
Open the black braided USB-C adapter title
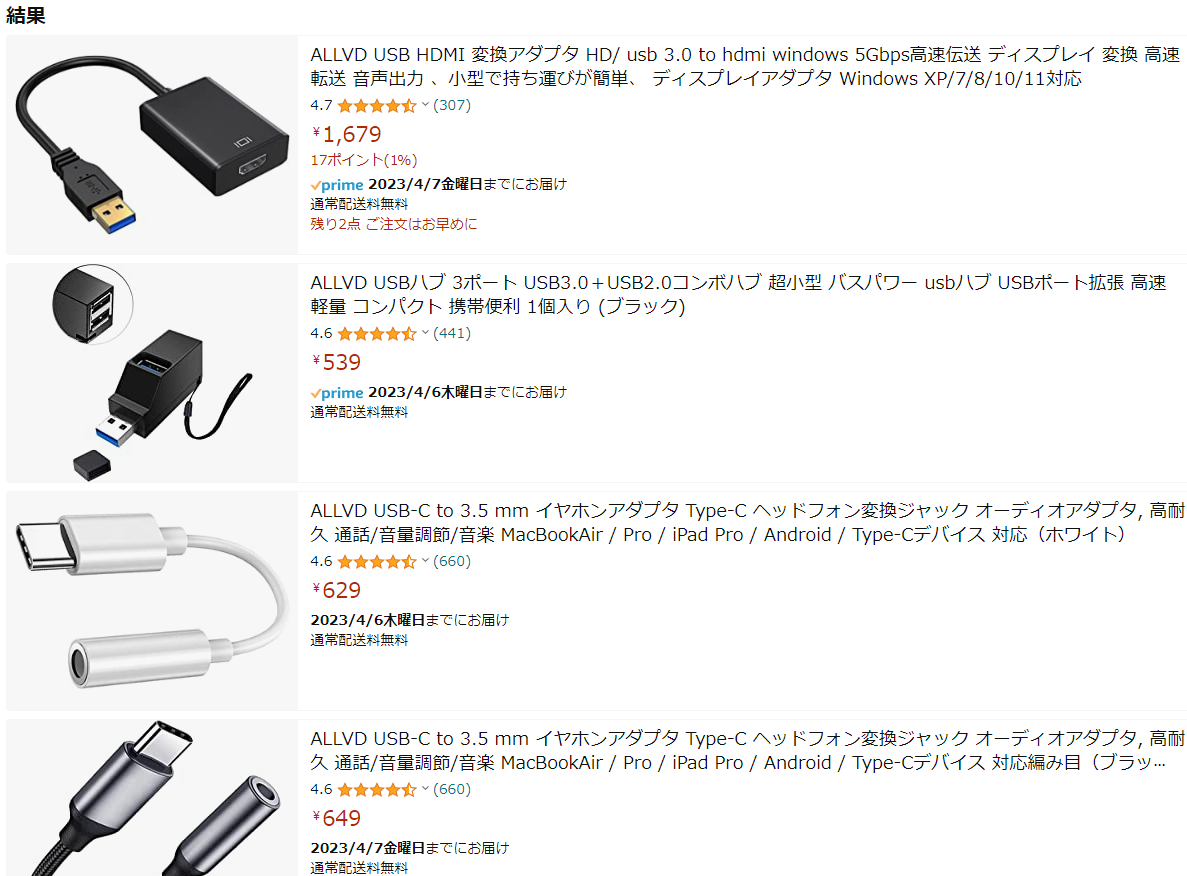tap(747, 750)
